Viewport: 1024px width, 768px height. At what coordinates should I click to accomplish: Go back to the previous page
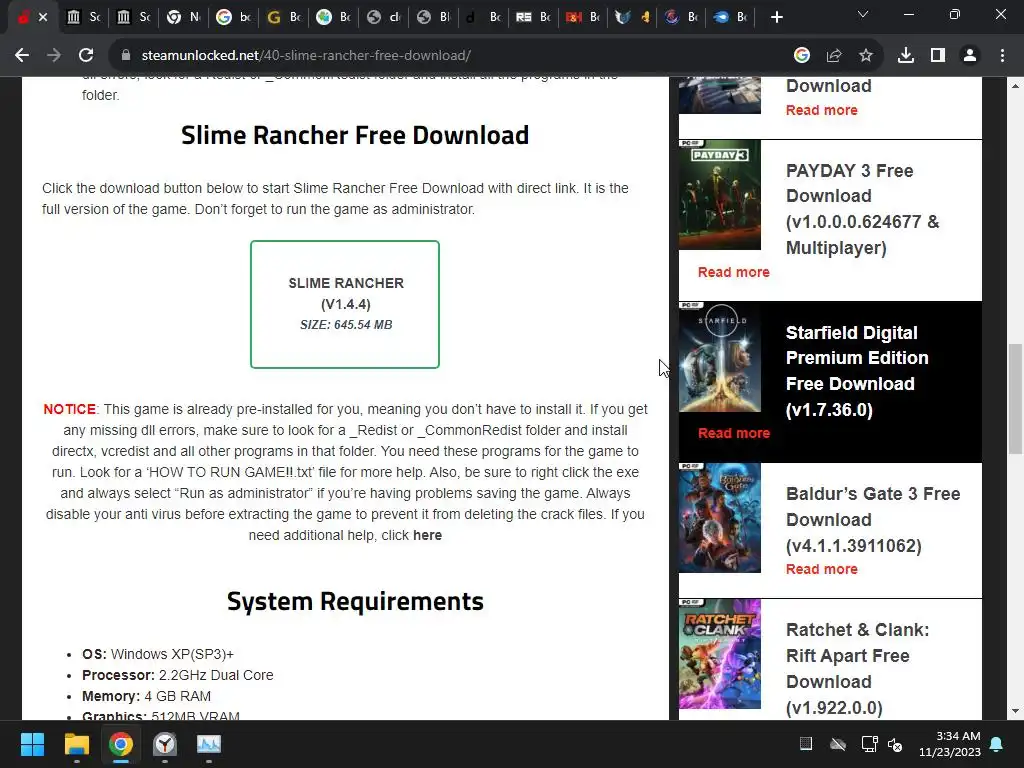22,56
